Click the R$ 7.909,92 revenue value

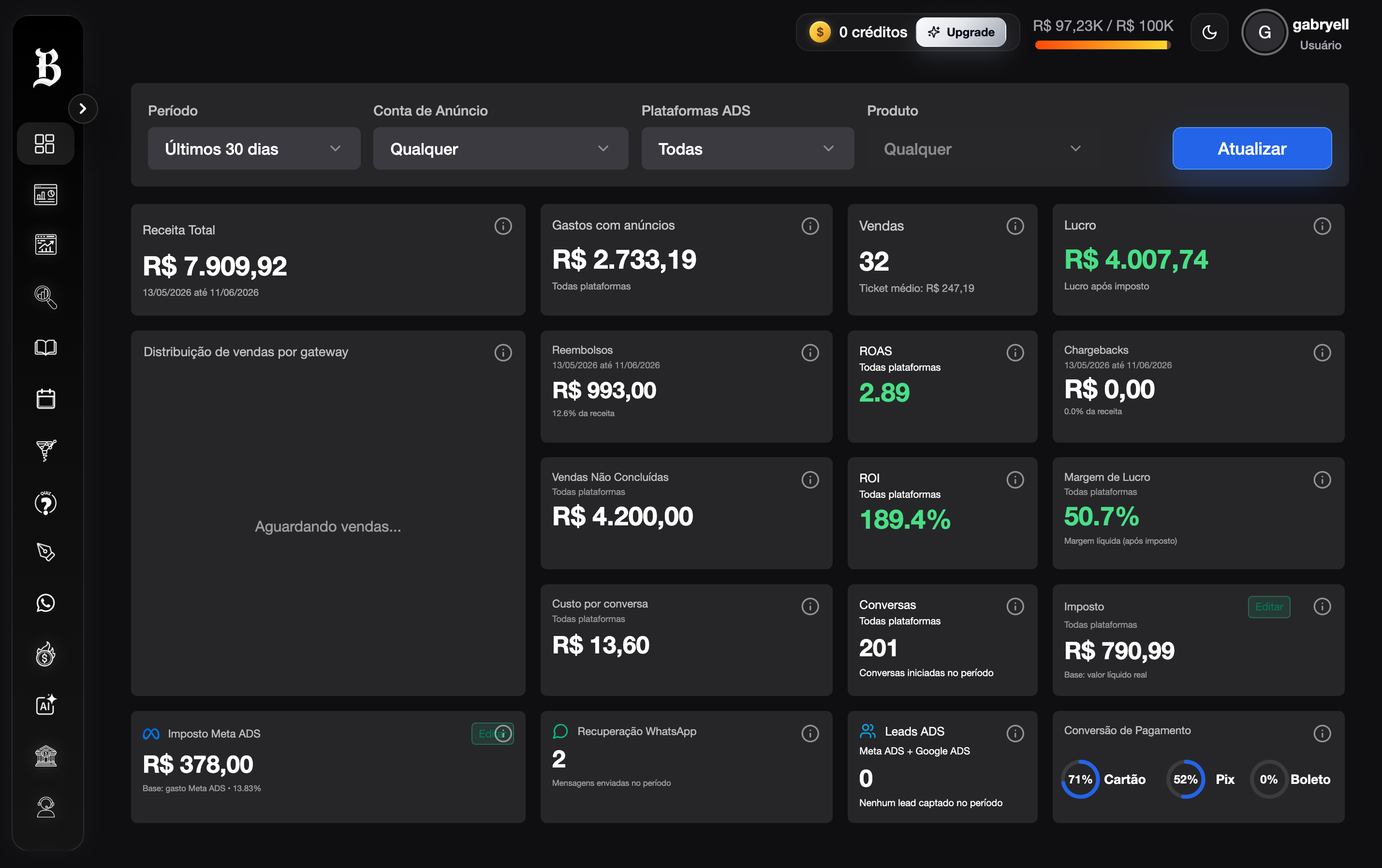click(215, 266)
